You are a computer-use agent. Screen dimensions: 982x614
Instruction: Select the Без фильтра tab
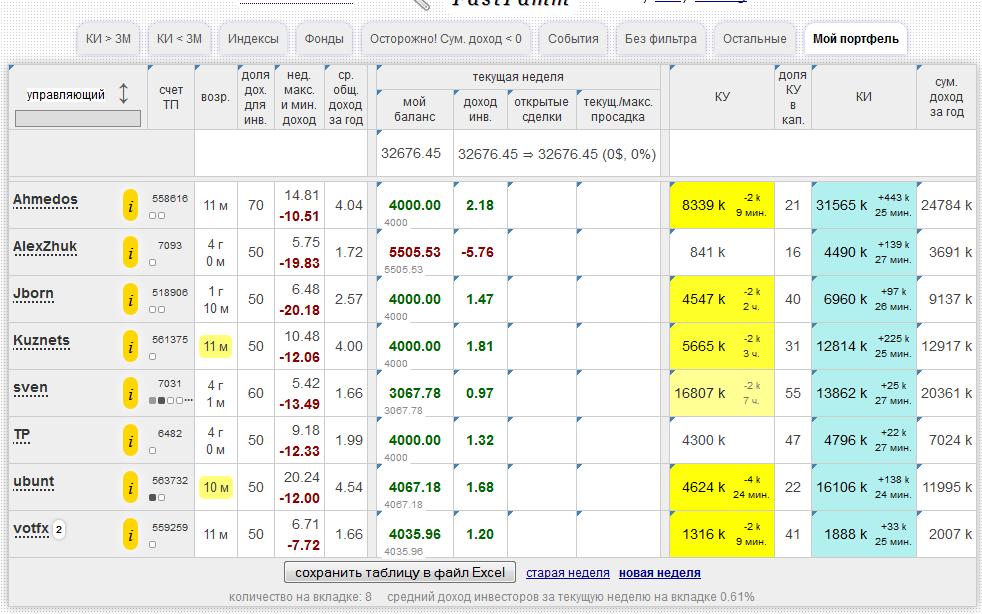click(661, 39)
